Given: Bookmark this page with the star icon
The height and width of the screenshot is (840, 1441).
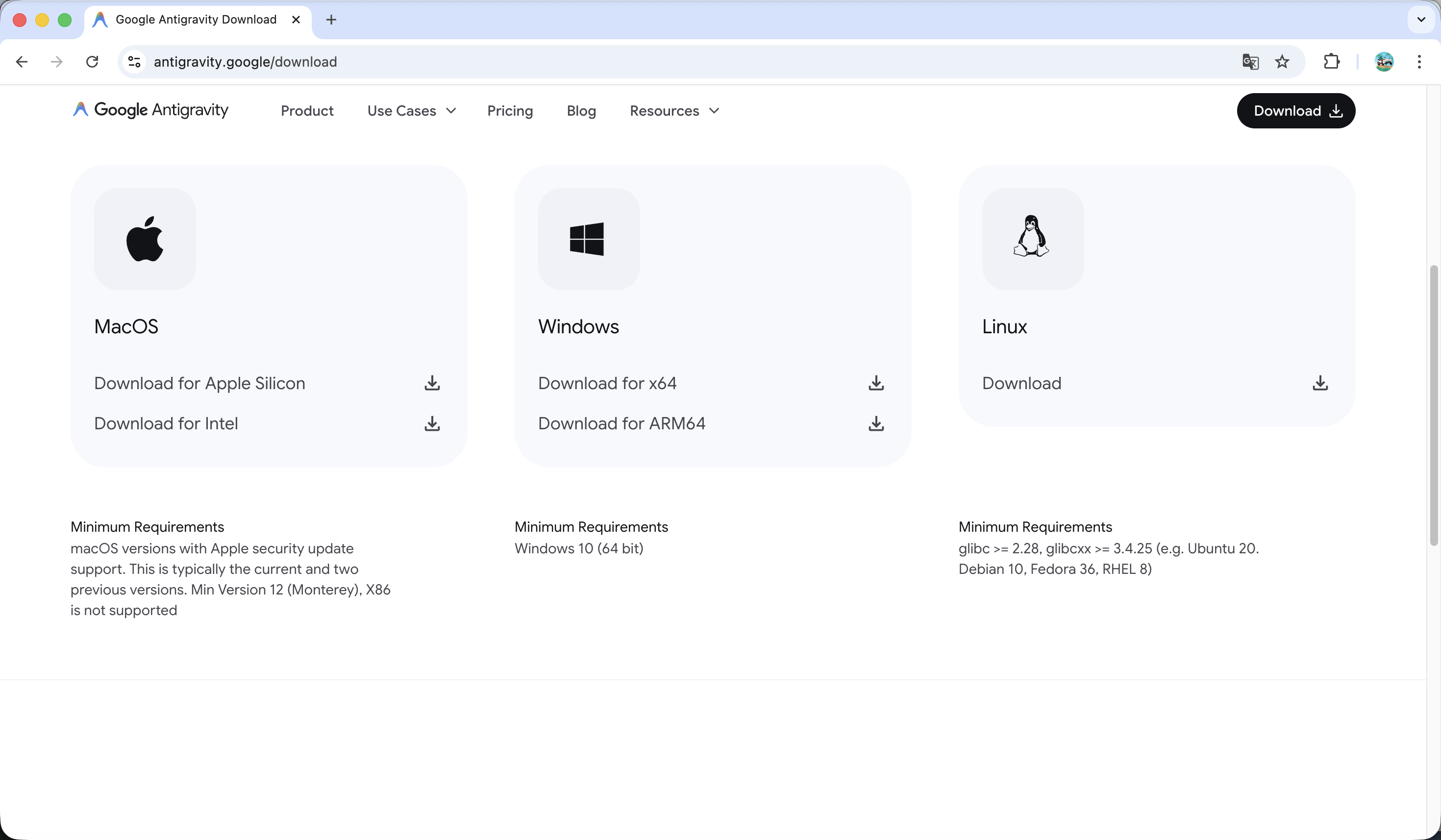Looking at the screenshot, I should (x=1281, y=62).
